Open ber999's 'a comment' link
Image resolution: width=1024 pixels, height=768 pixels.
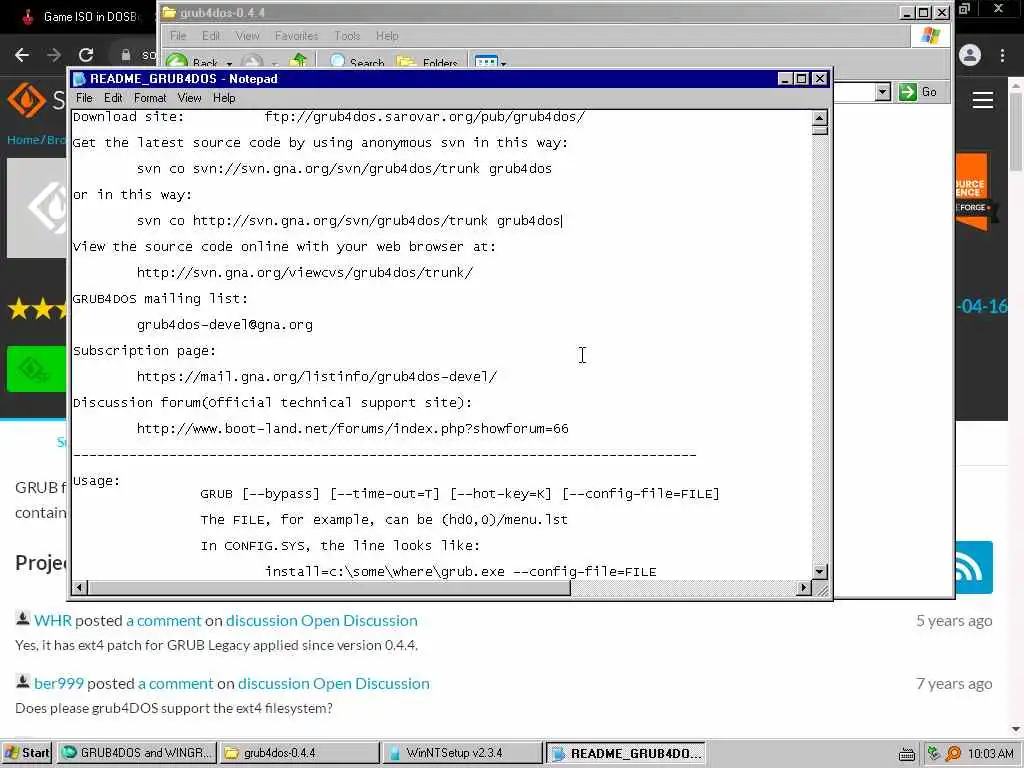(176, 683)
